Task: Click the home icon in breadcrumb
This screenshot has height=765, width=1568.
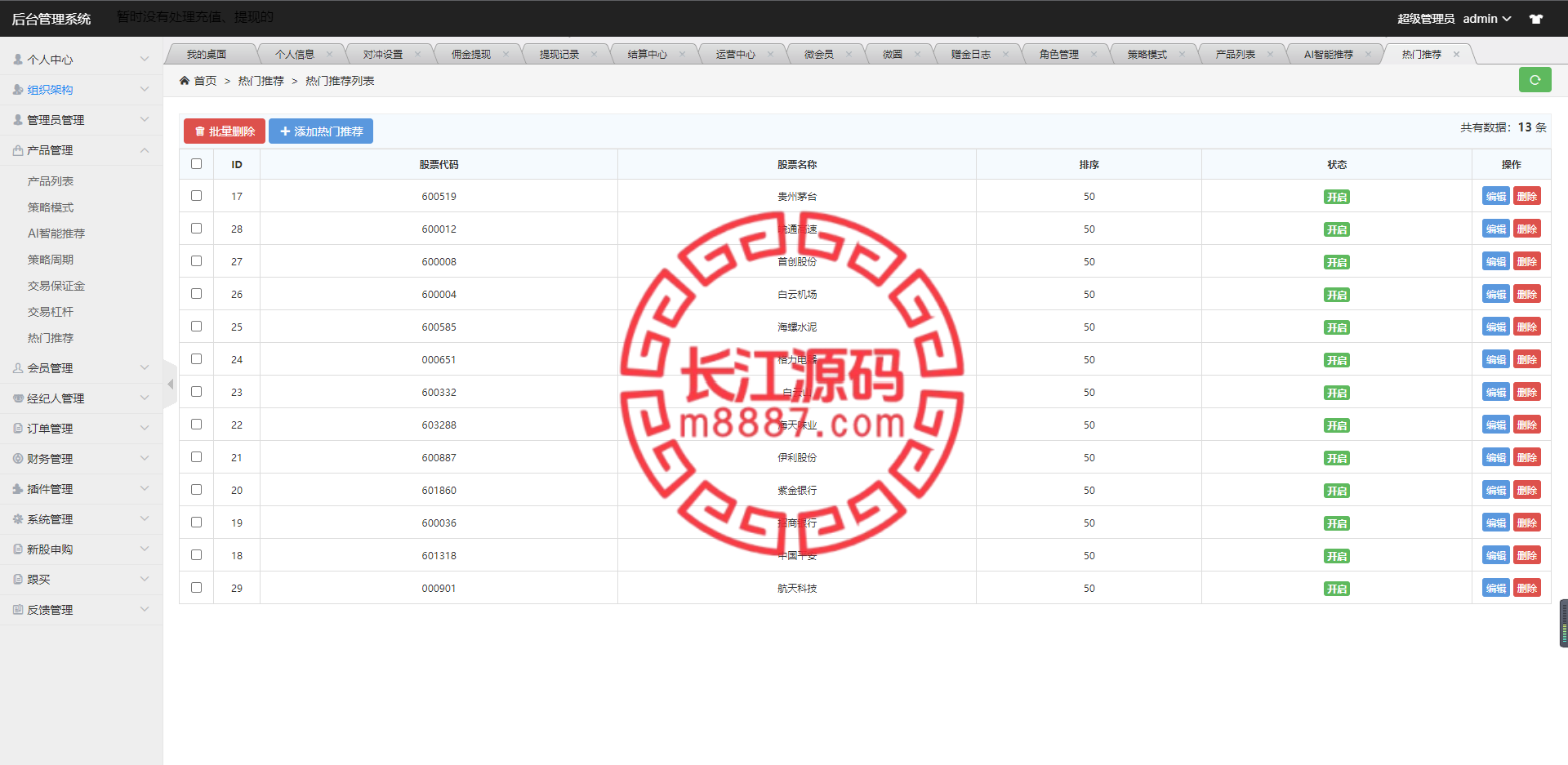Action: point(185,81)
